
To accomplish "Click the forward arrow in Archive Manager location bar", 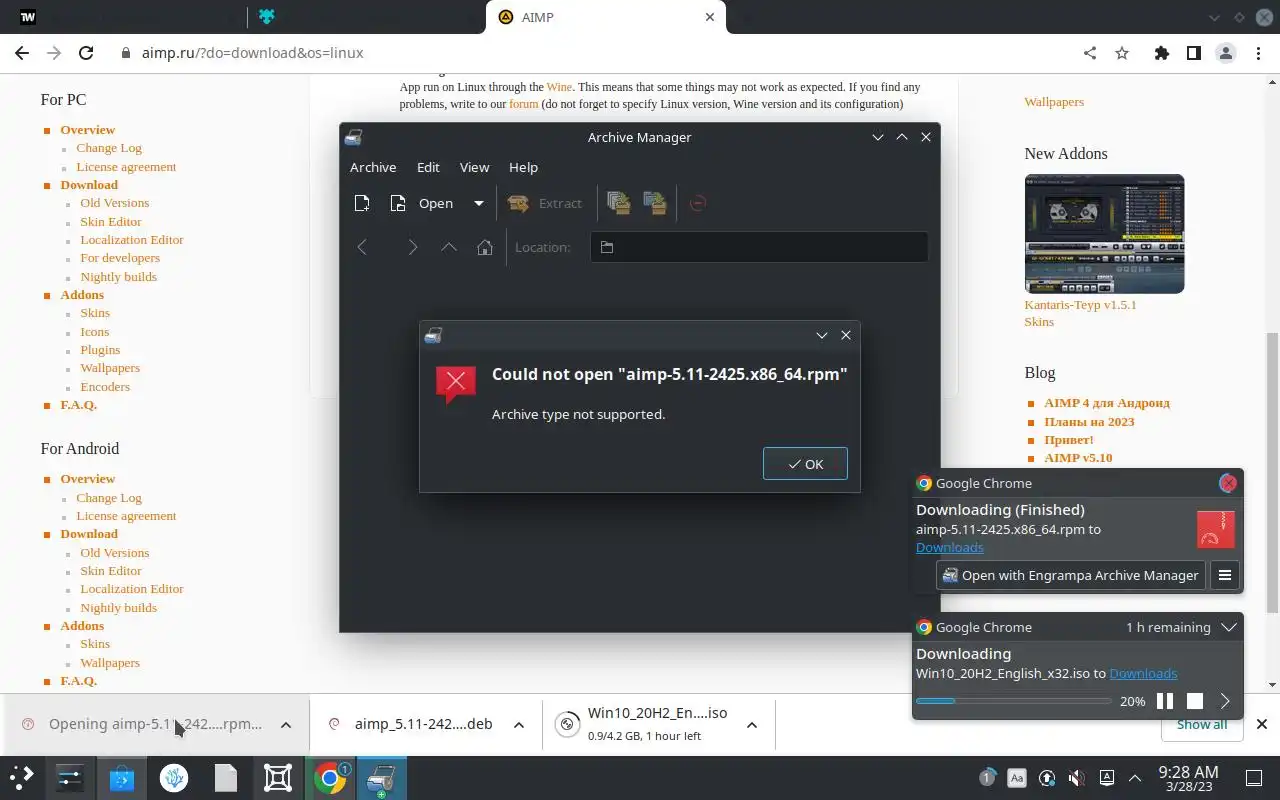I will coord(412,247).
